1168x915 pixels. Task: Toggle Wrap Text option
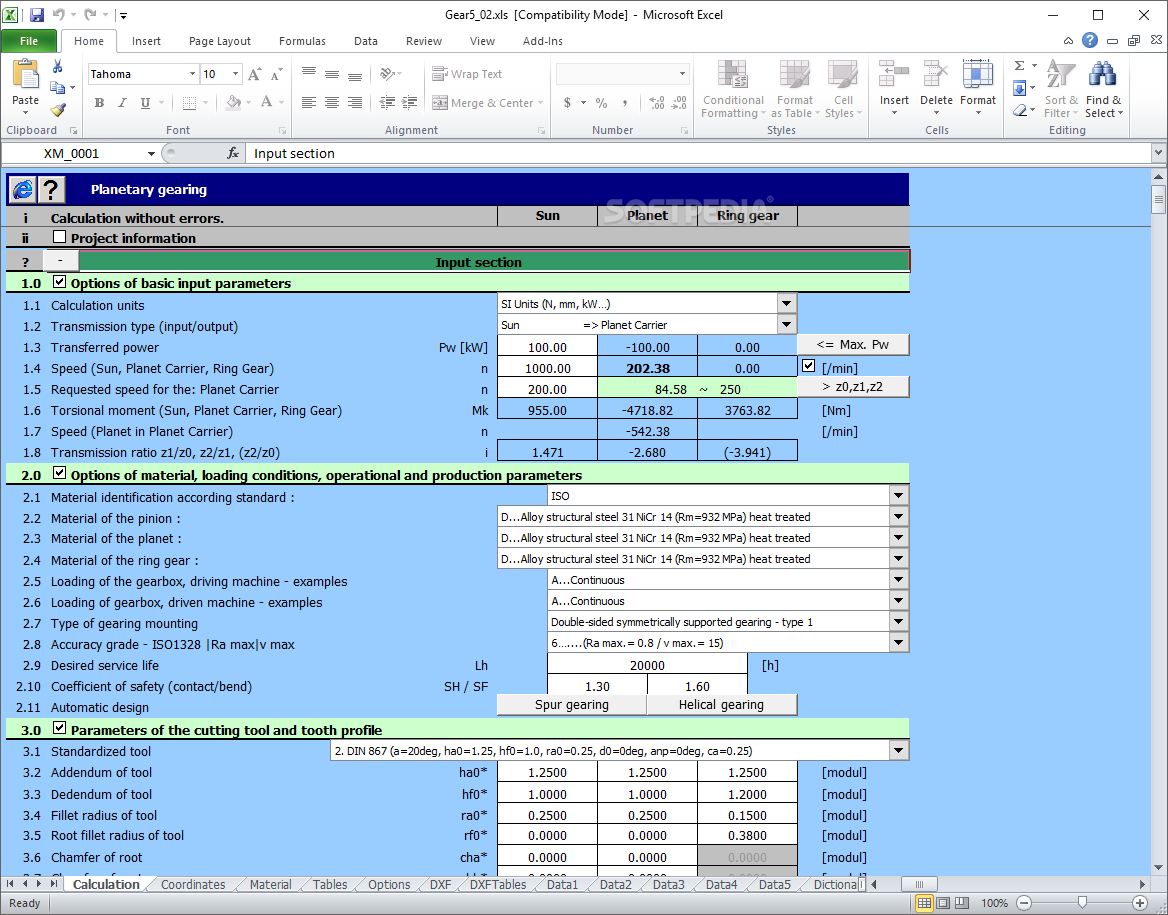[x=467, y=74]
